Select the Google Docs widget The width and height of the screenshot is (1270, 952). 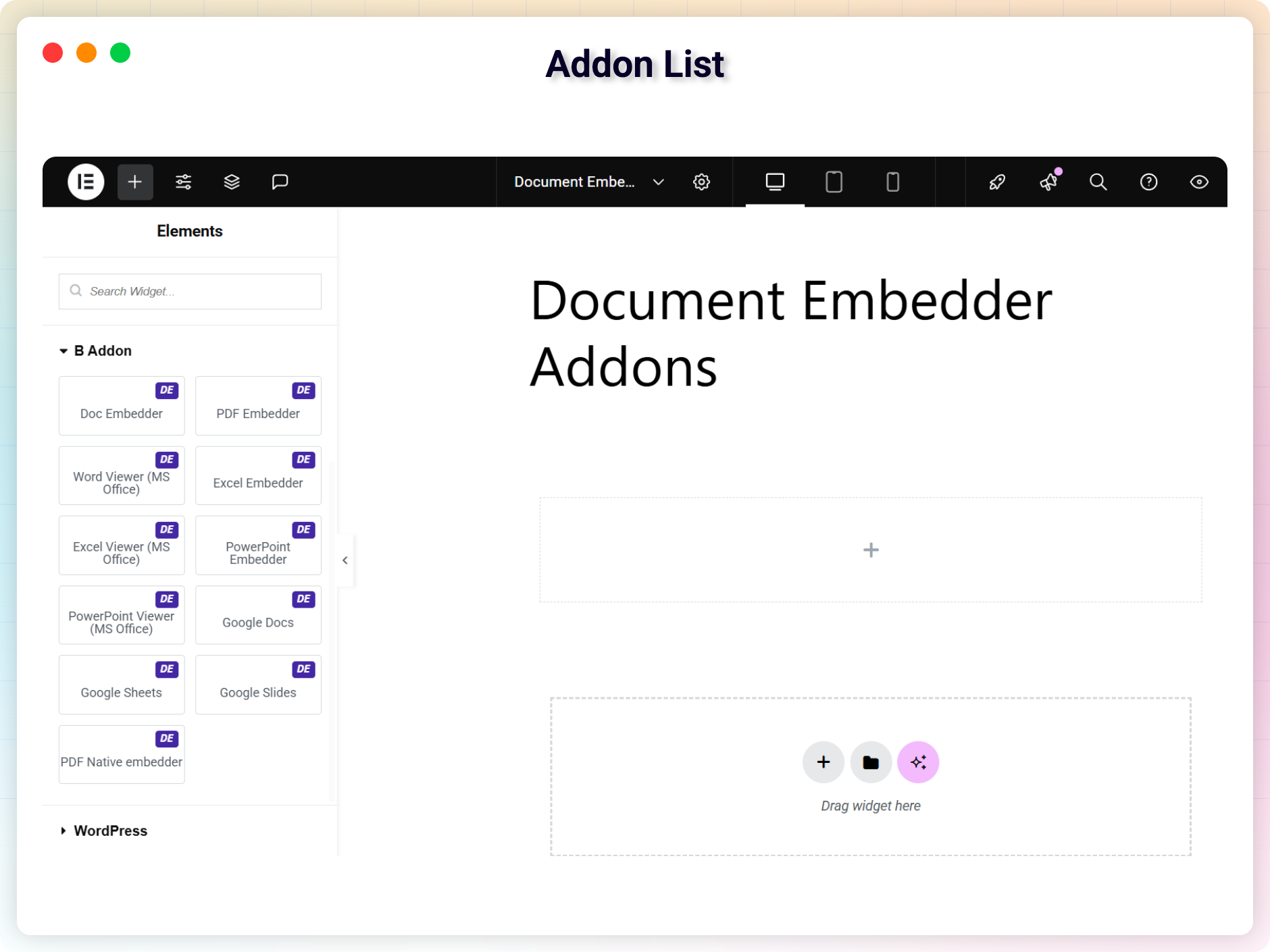258,614
